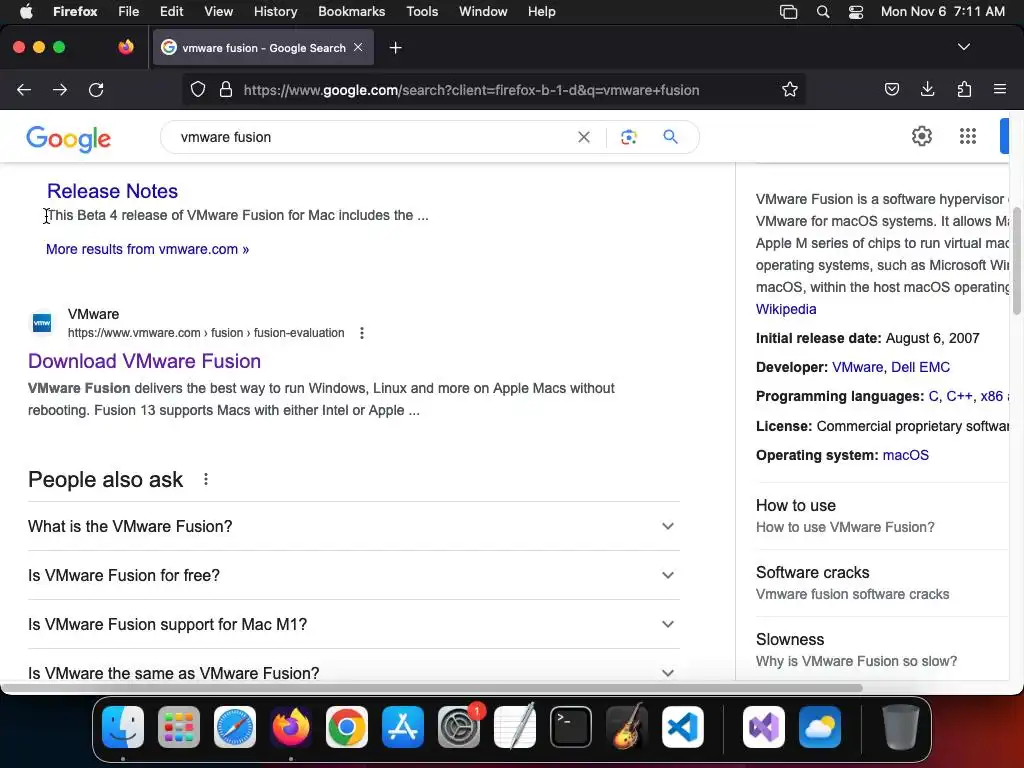Launch Google Chrome from the Dock
The image size is (1024, 768).
347,727
